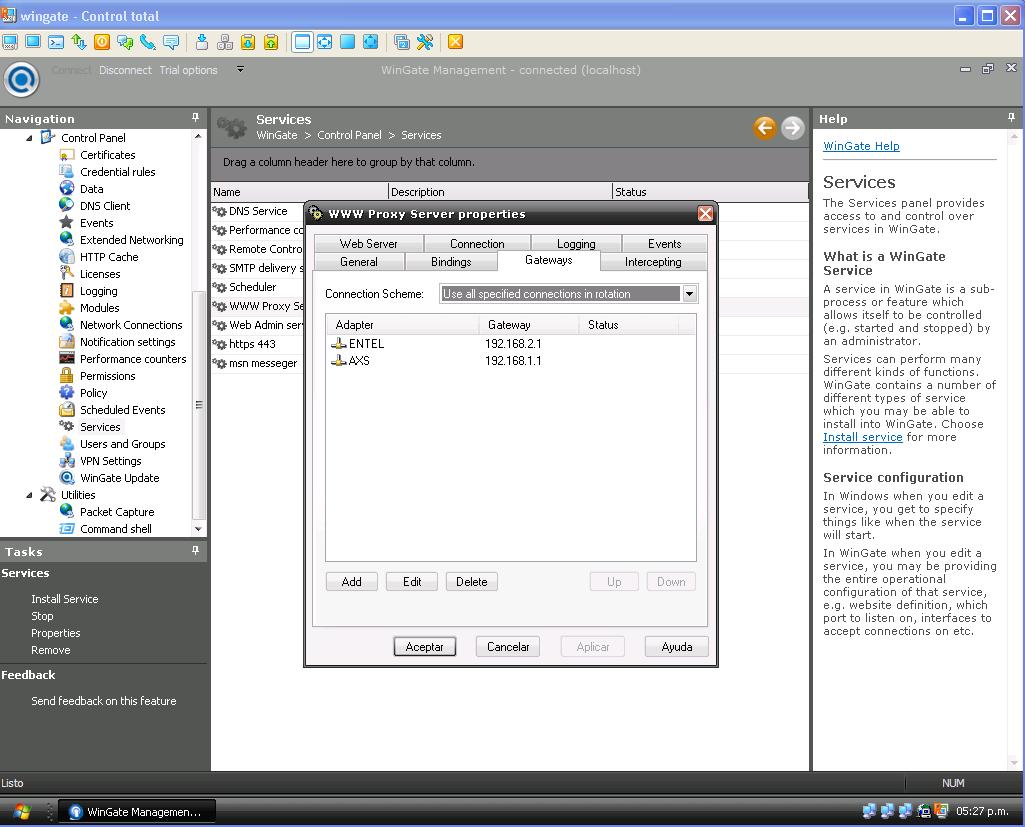This screenshot has width=1025, height=827.
Task: Click the WinGate logo icon
Action: point(22,80)
